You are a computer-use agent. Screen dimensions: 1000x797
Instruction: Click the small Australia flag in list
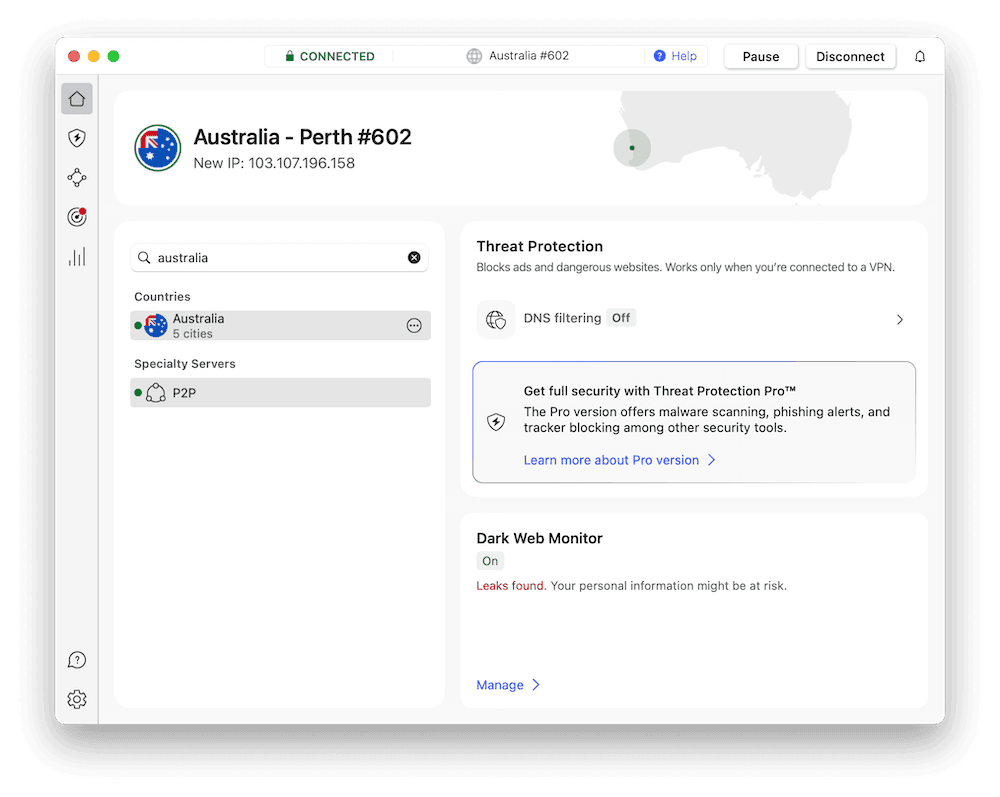[x=156, y=326]
